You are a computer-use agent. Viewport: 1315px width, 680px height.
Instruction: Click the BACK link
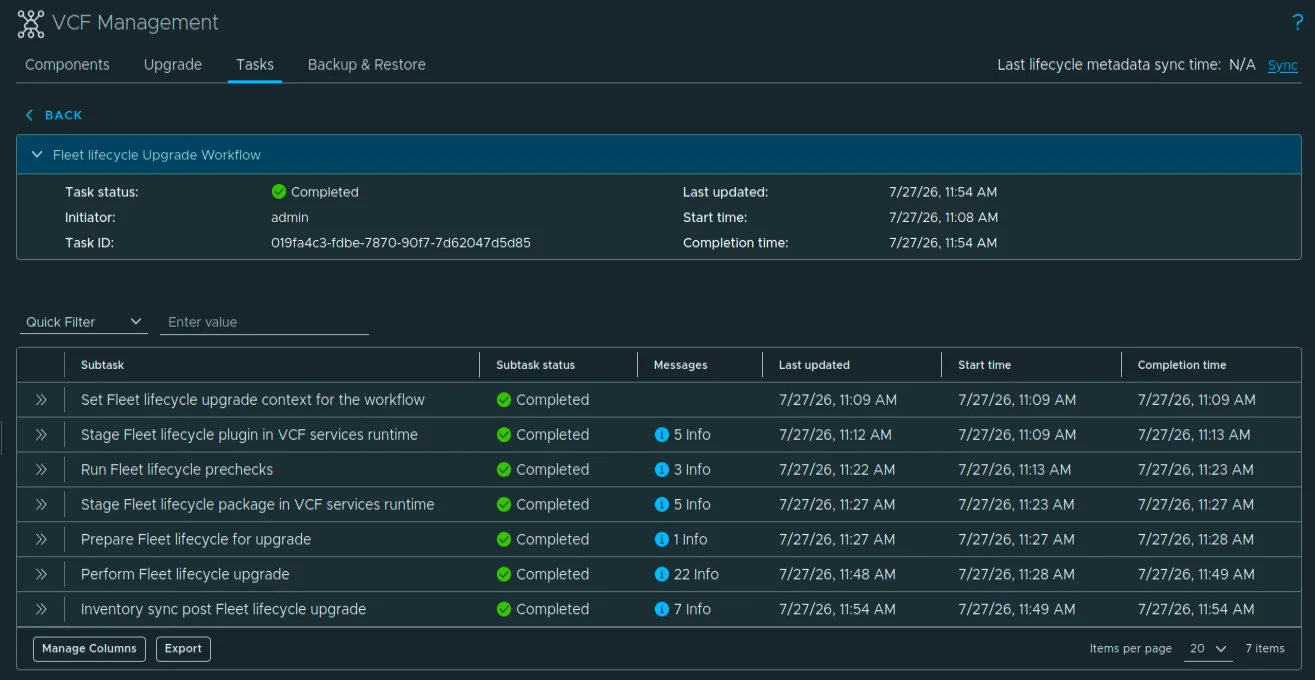click(64, 115)
